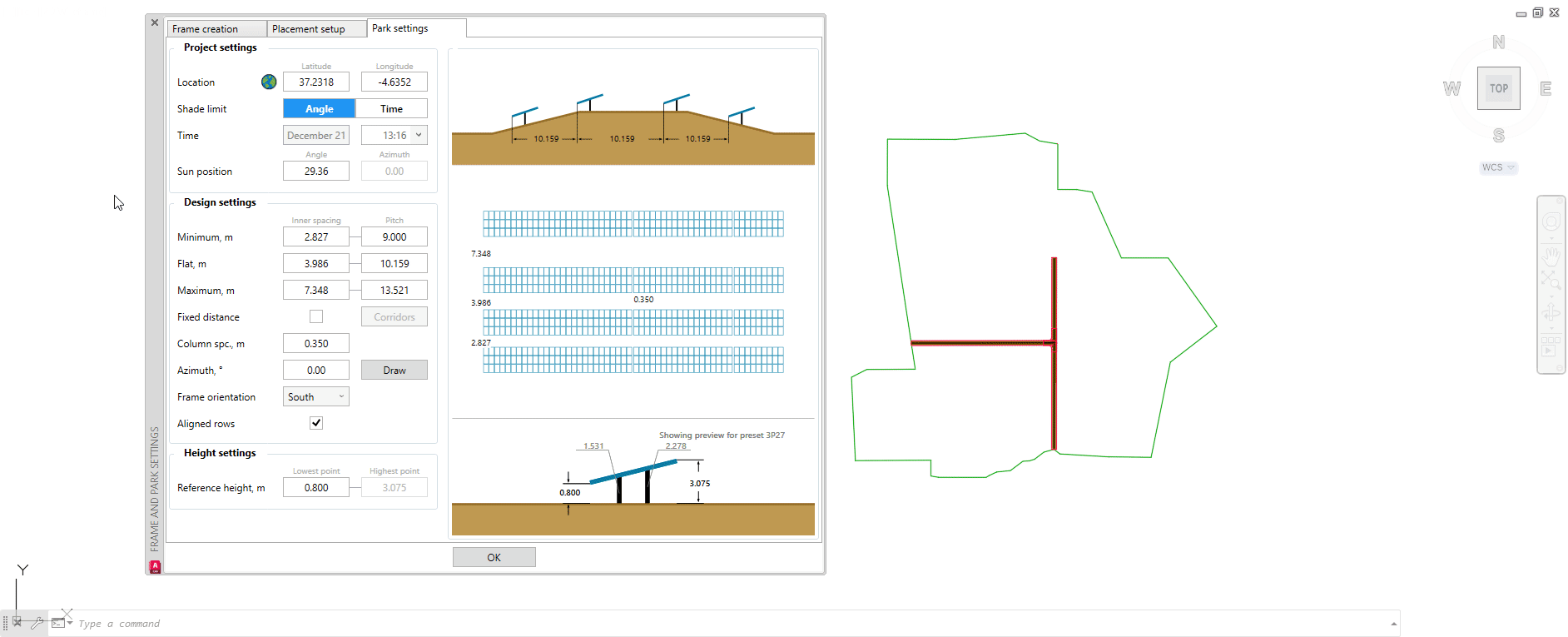Click the Orbit tool in navigation bar
This screenshot has width=1568, height=637.
pyautogui.click(x=1551, y=313)
